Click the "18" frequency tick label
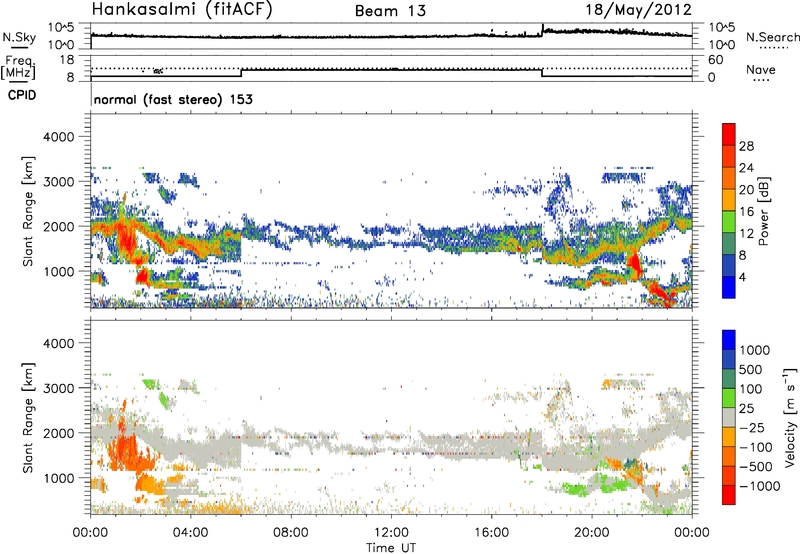 [x=67, y=60]
